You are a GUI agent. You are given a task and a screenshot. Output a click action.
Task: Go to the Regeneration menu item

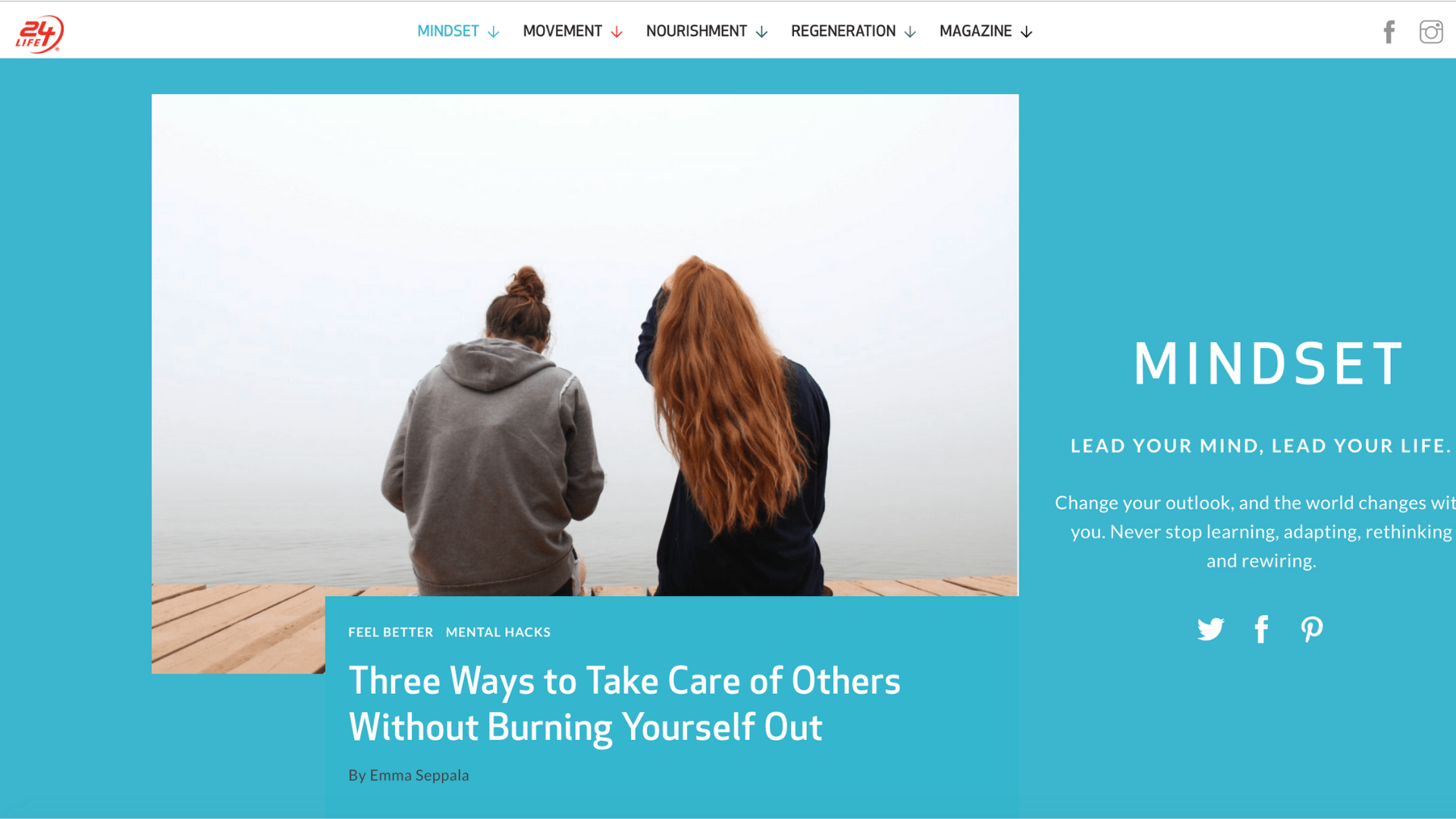(843, 31)
